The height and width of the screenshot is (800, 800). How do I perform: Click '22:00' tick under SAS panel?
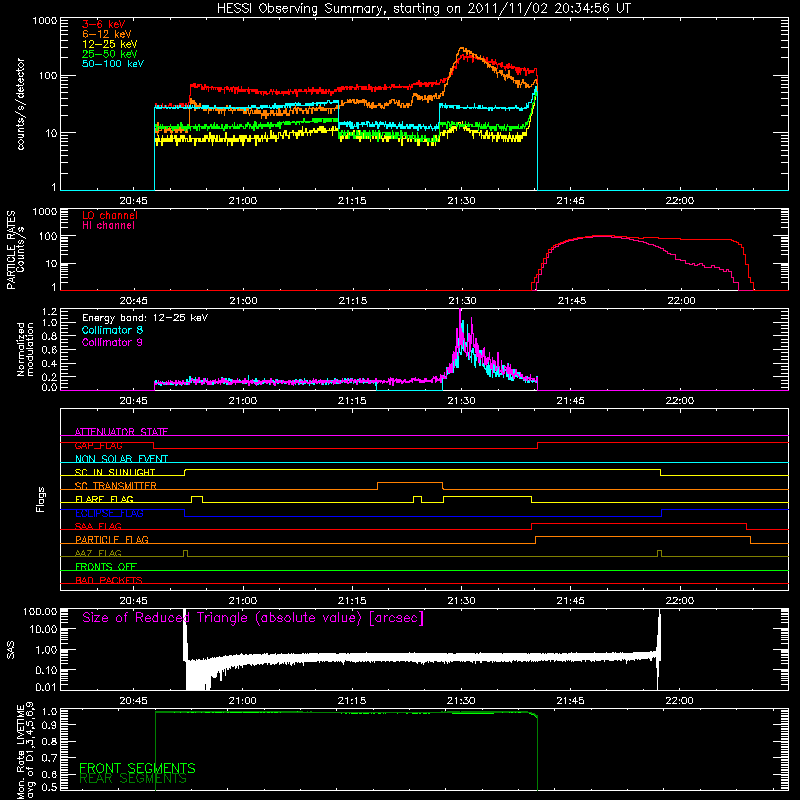680,701
